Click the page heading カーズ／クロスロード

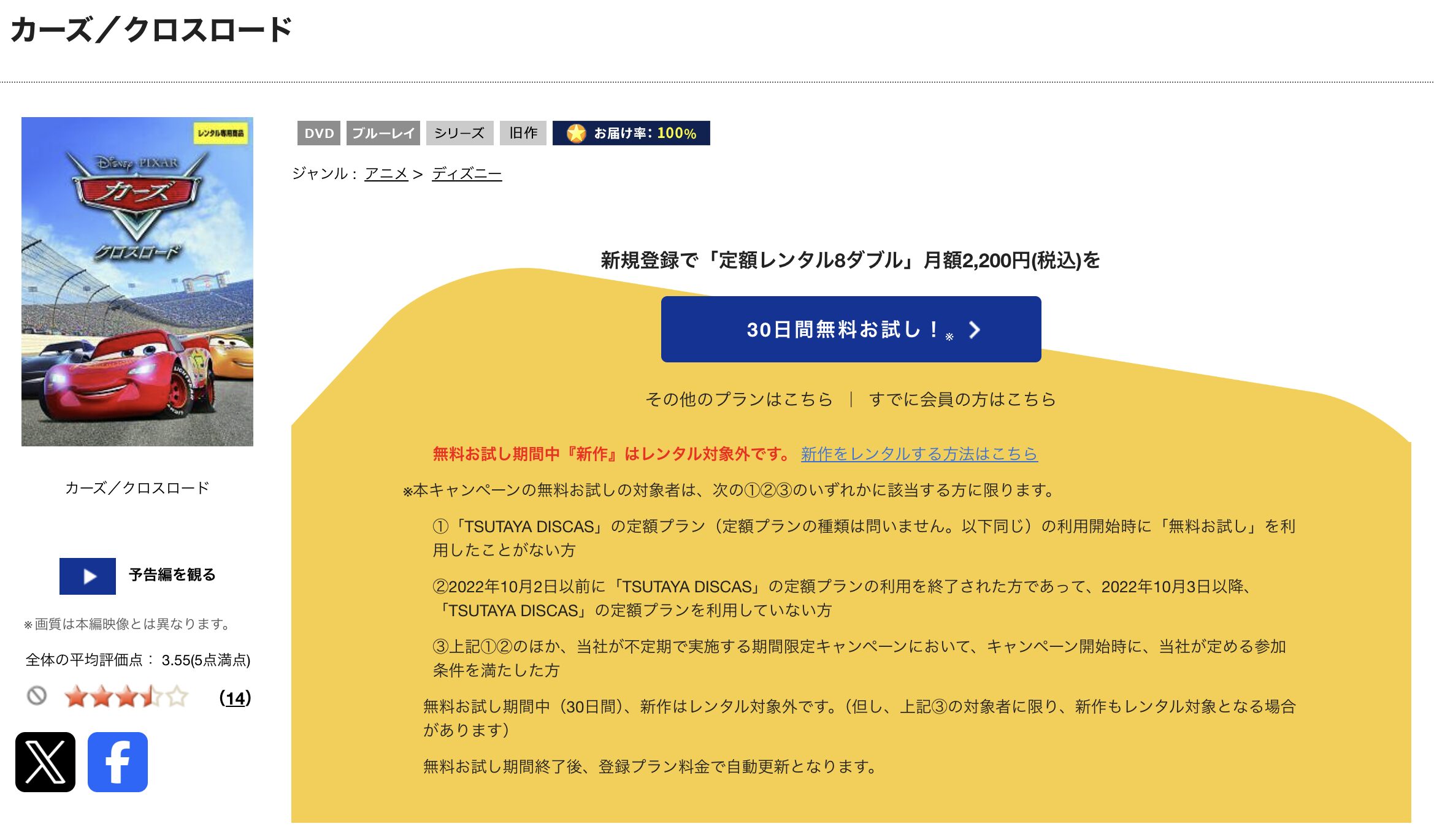tap(151, 29)
